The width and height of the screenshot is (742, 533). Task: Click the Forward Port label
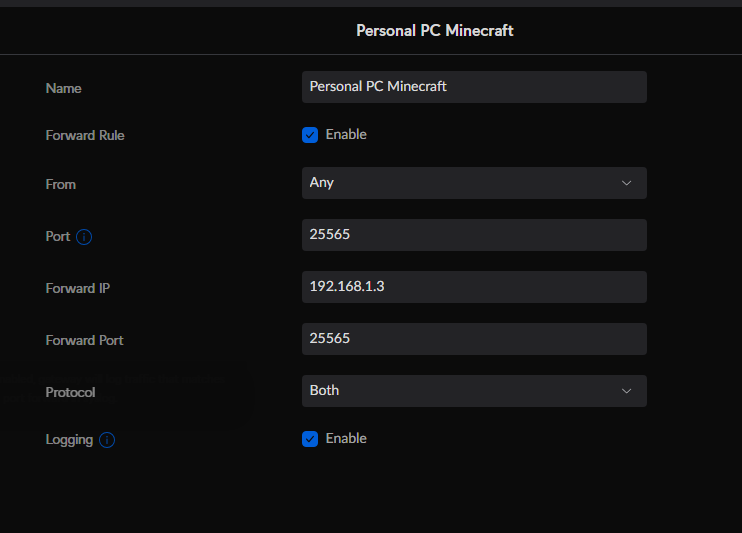pyautogui.click(x=84, y=341)
